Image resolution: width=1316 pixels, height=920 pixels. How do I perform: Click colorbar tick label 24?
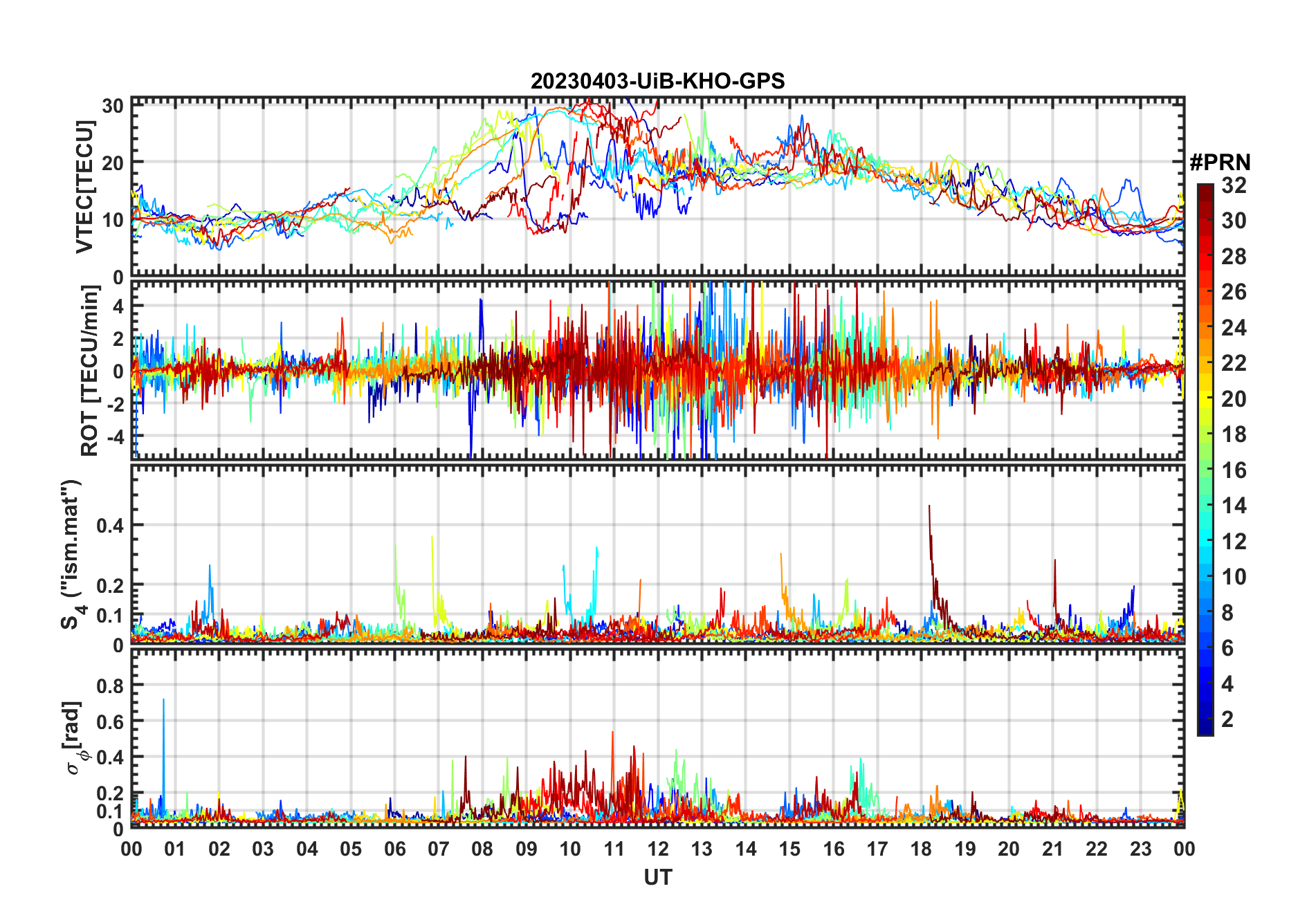click(1234, 328)
